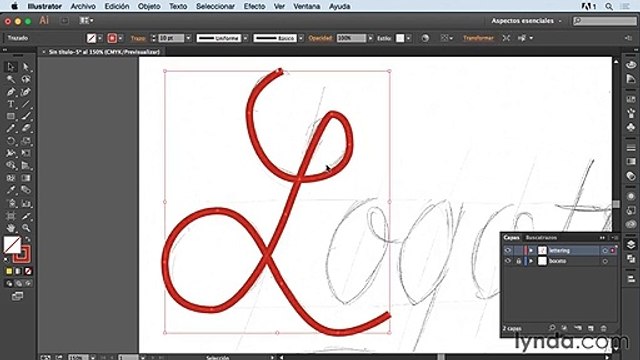Select the Scale tool
The width and height of the screenshot is (640, 360).
(26, 141)
